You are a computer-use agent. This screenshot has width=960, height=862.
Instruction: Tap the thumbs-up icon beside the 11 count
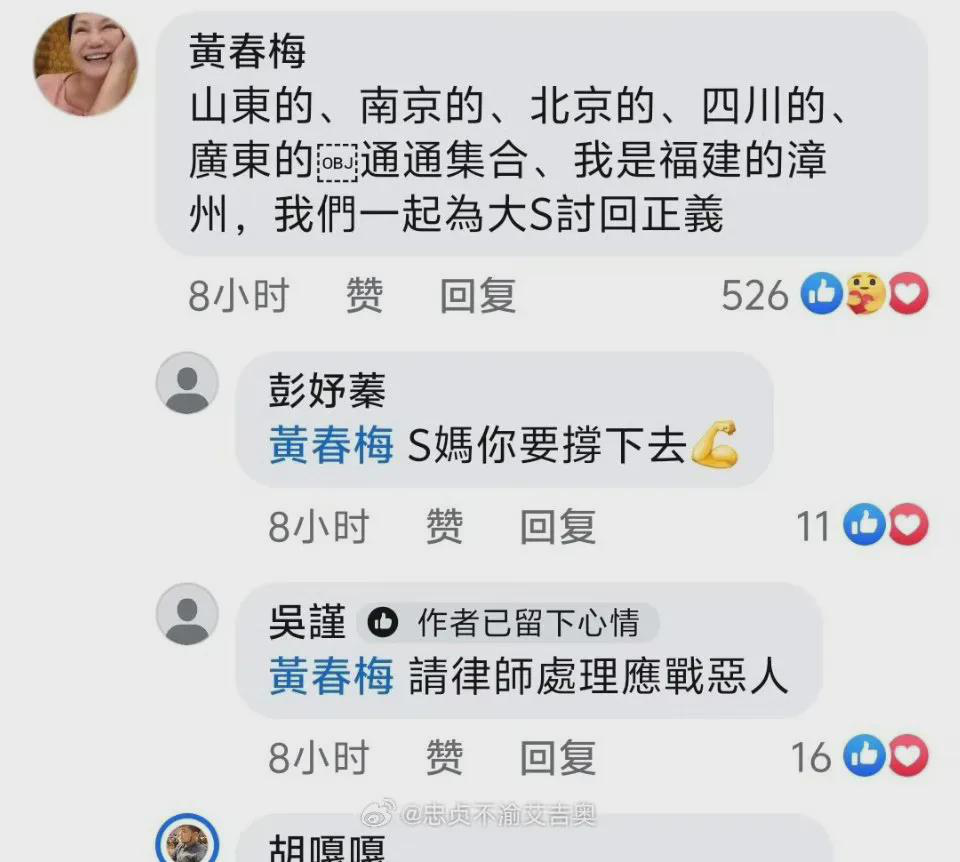click(x=864, y=525)
